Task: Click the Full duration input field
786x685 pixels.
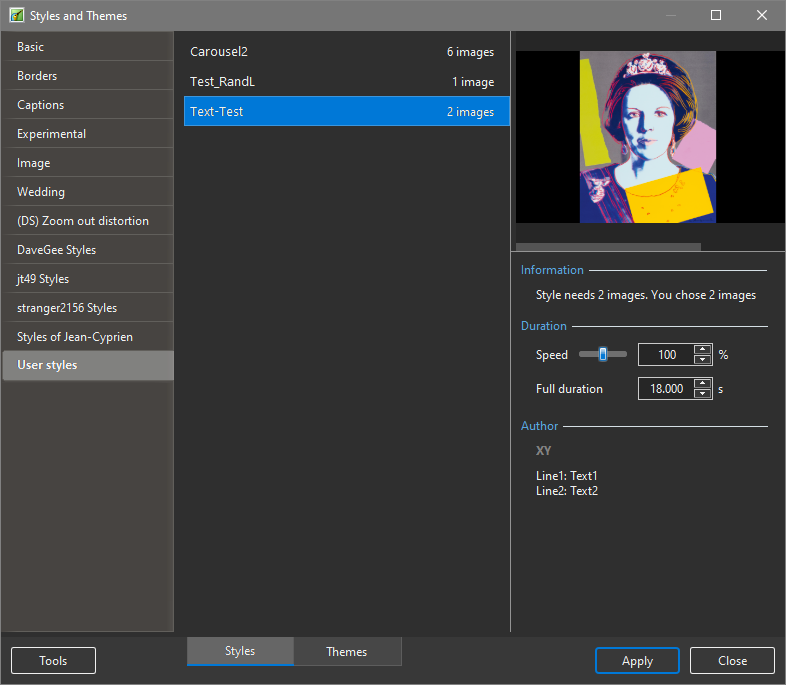Action: (665, 389)
